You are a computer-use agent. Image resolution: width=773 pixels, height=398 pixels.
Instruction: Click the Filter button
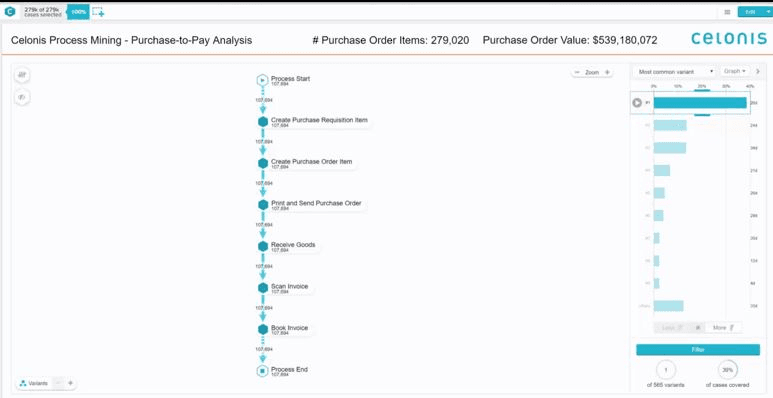click(x=698, y=350)
